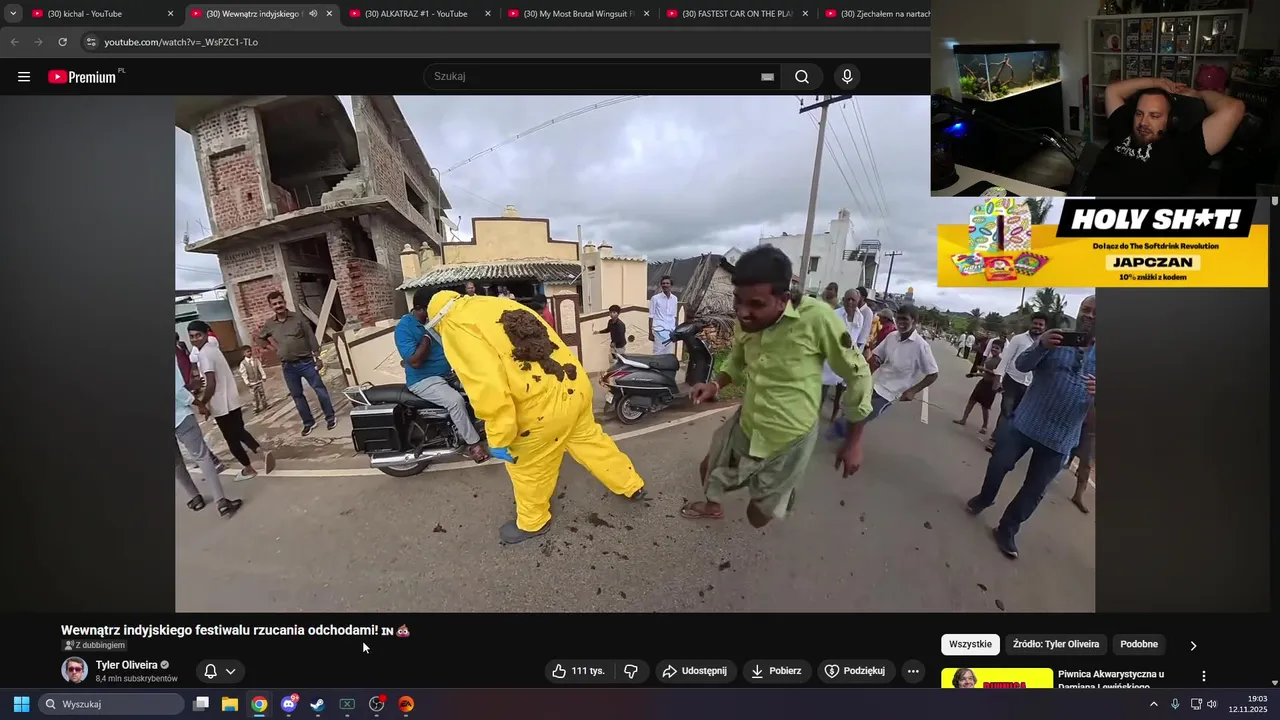The height and width of the screenshot is (720, 1280).
Task: Reload the YouTube page
Action: click(x=62, y=42)
